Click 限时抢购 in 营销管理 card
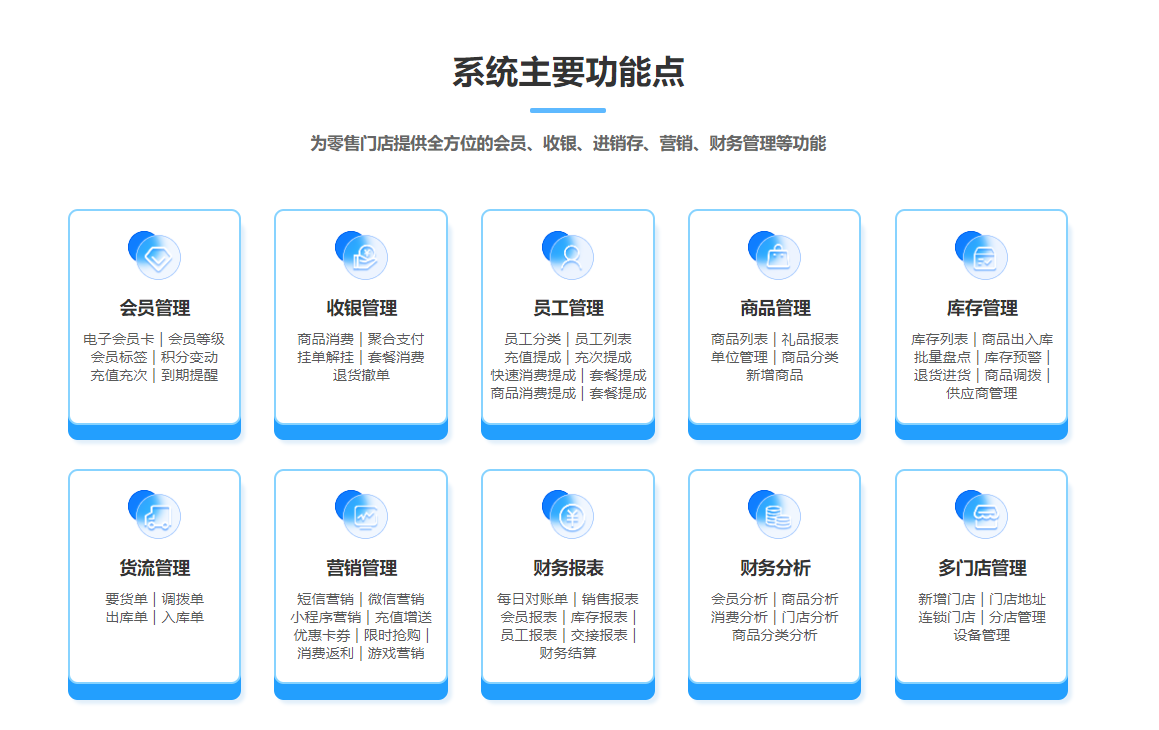Viewport: 1159px width, 730px height. click(392, 635)
